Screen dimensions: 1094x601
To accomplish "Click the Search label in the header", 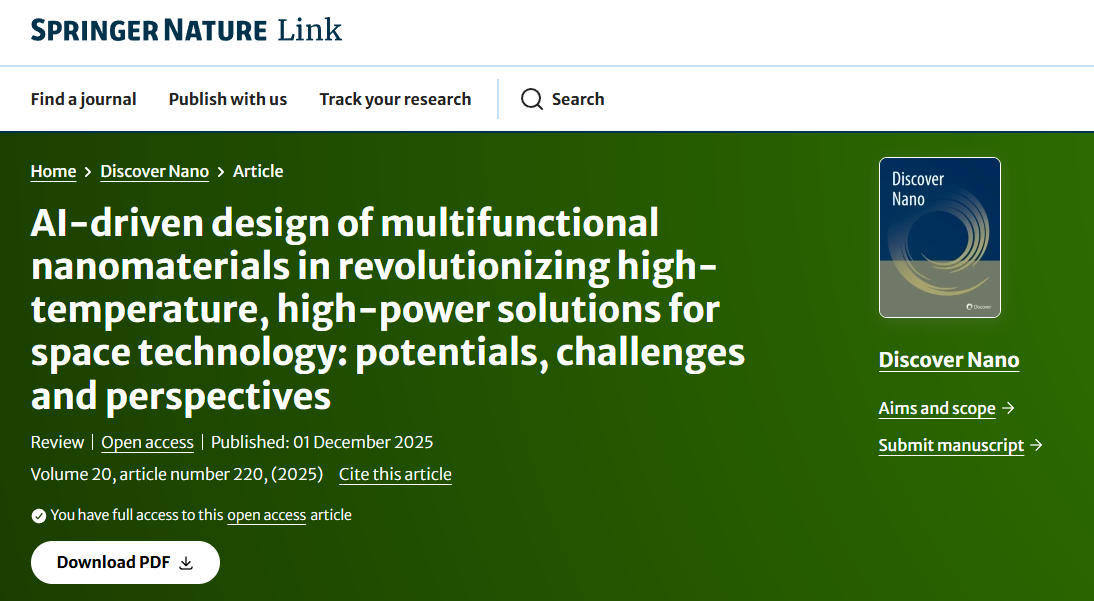I will [578, 99].
